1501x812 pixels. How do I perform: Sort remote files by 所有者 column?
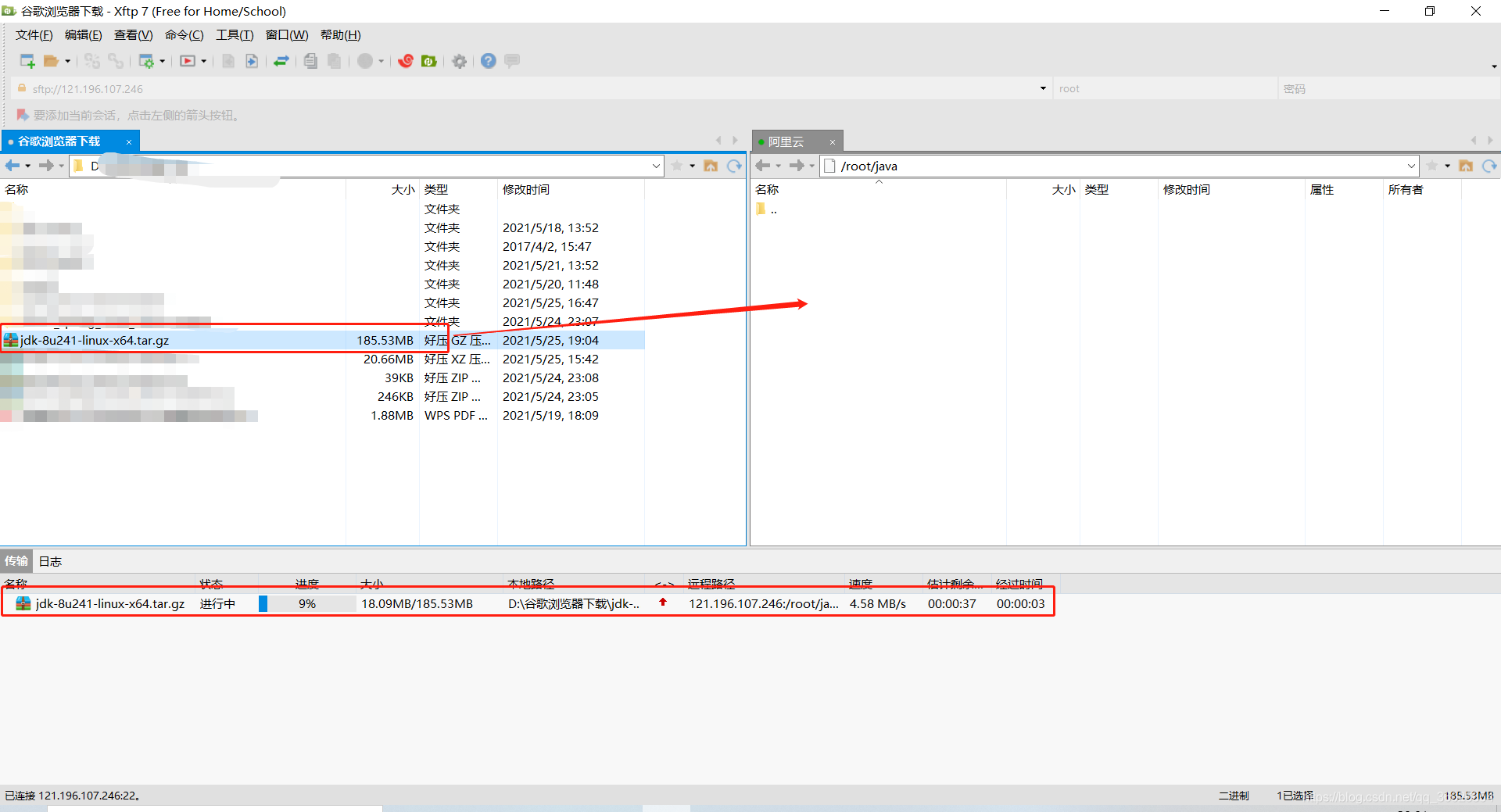(1406, 190)
